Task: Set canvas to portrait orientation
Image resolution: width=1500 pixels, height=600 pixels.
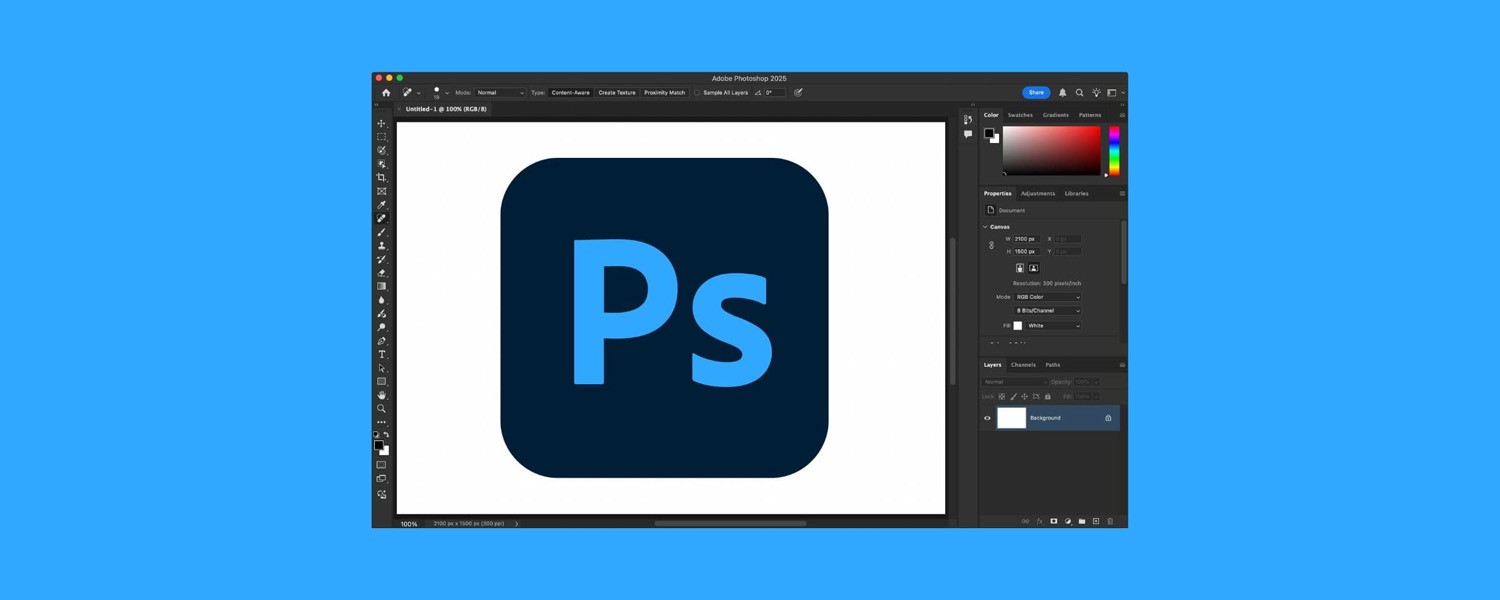Action: 1020,268
